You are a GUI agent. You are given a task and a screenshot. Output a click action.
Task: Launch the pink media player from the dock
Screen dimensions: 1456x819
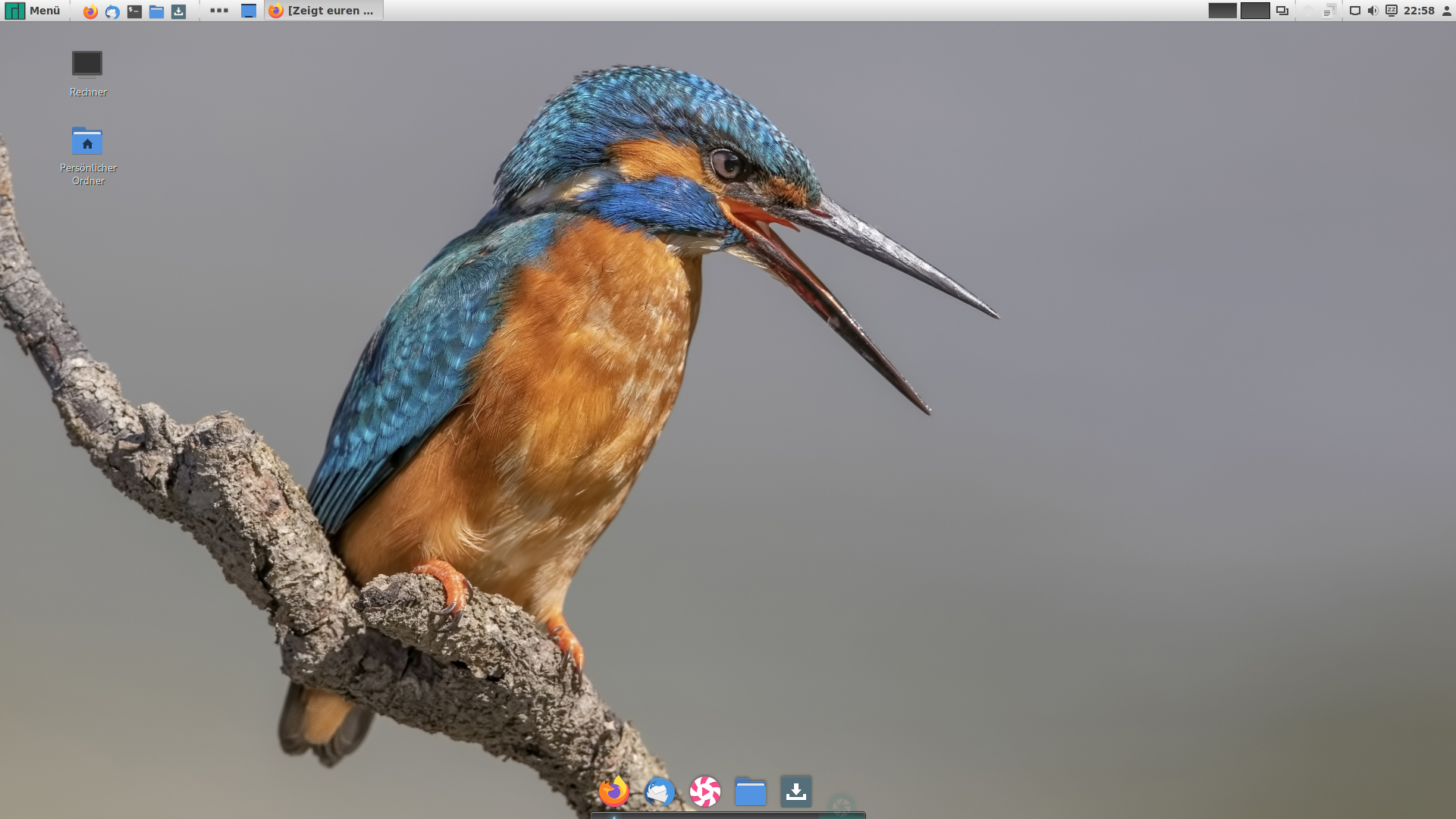click(704, 791)
